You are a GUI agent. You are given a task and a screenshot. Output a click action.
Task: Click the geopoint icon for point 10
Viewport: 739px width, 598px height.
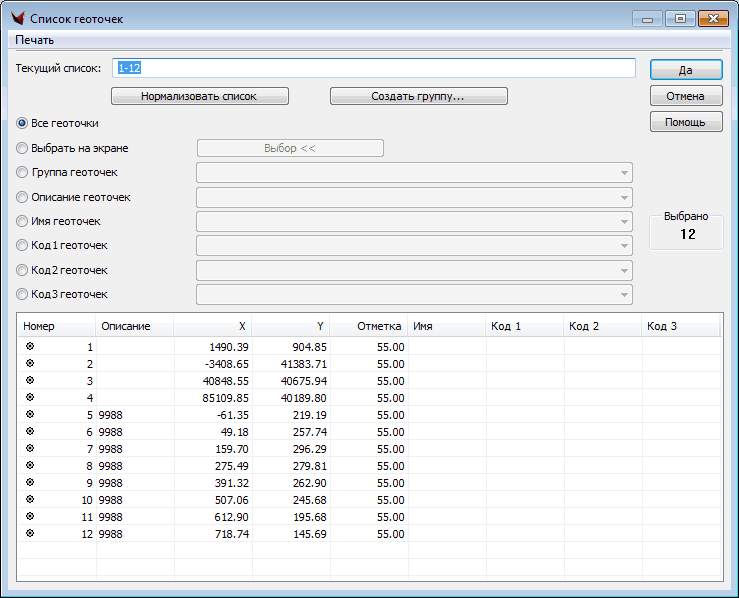29,499
